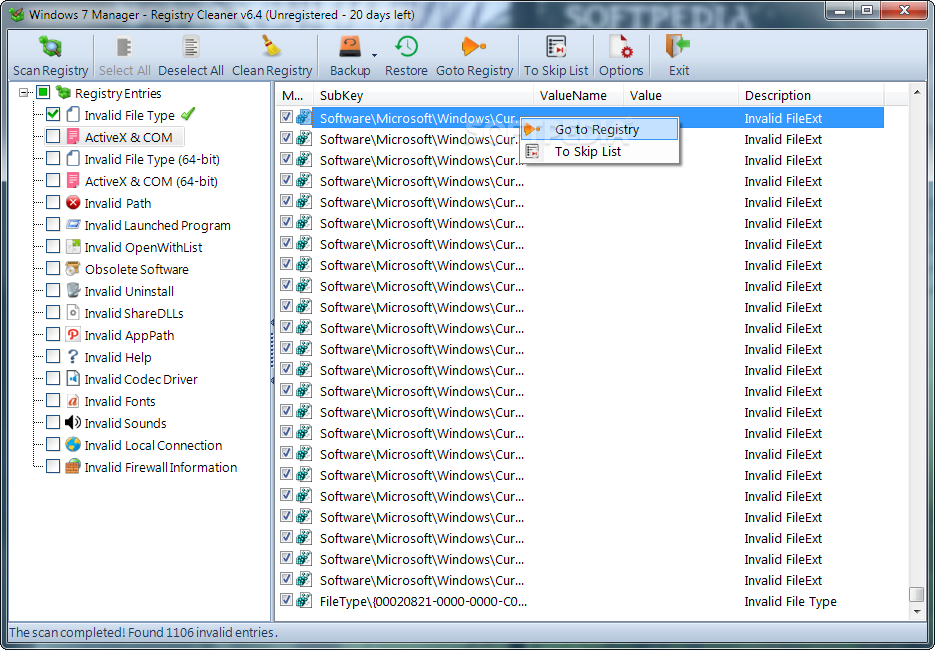Select the Invalid Codec Driver label
Screen dimensions: 935x650
click(141, 379)
